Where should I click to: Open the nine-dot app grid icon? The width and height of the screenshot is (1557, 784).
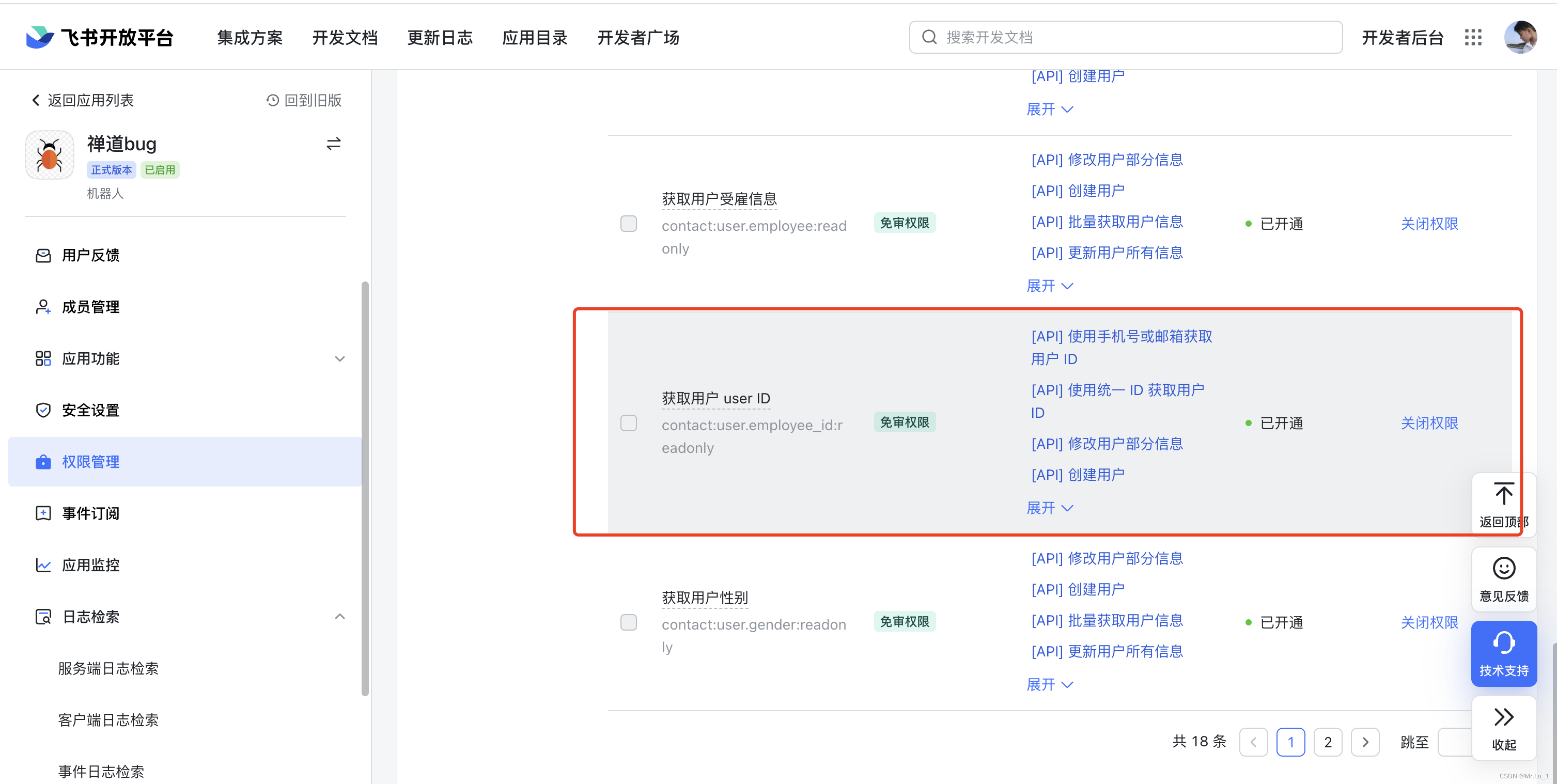[1473, 38]
